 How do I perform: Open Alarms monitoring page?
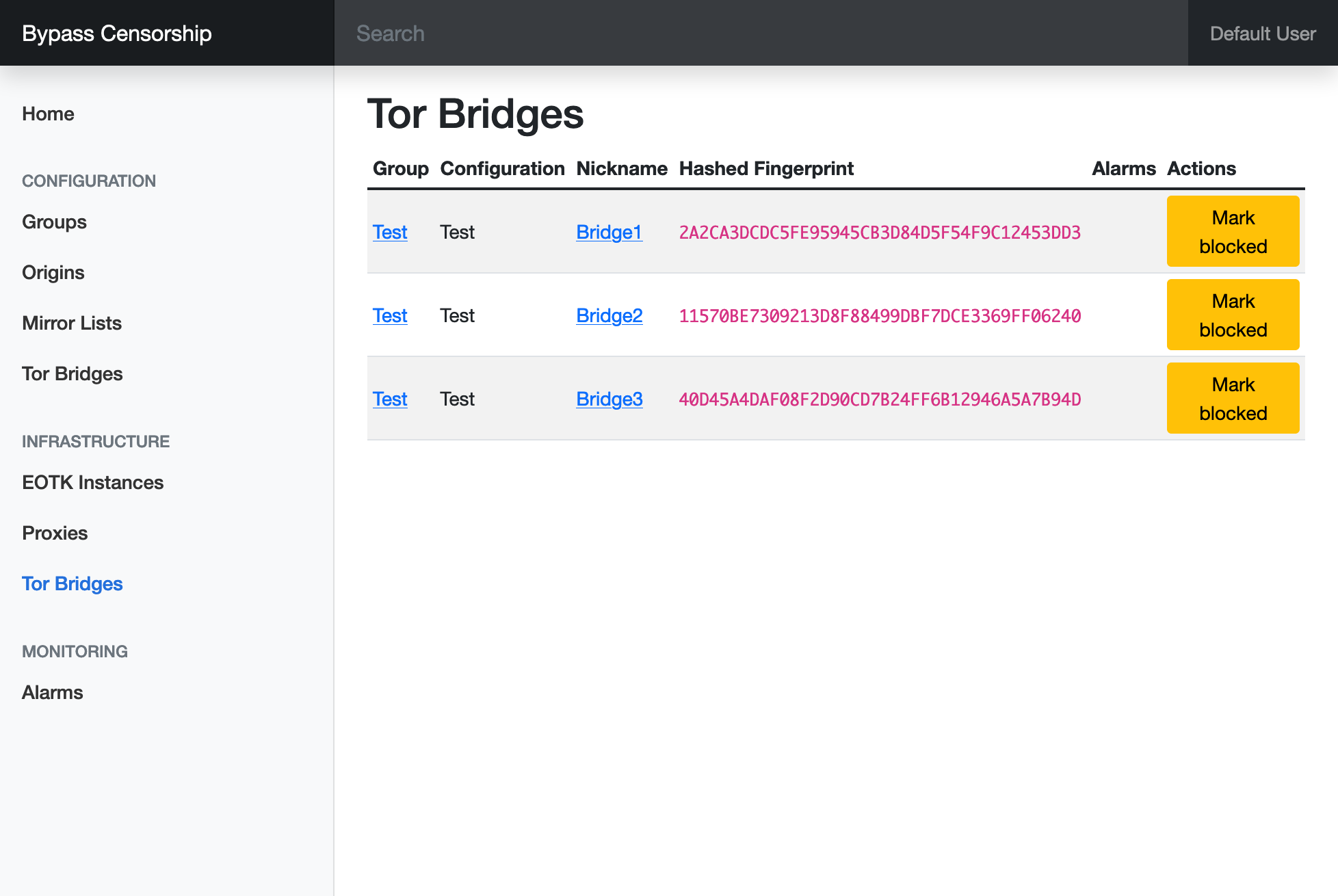click(x=52, y=692)
